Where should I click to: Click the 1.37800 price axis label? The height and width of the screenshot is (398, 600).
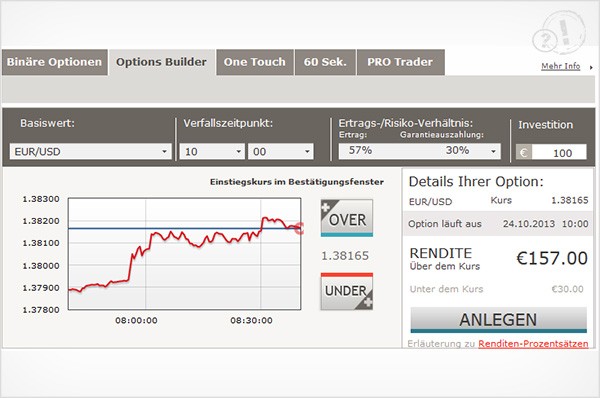click(x=41, y=310)
